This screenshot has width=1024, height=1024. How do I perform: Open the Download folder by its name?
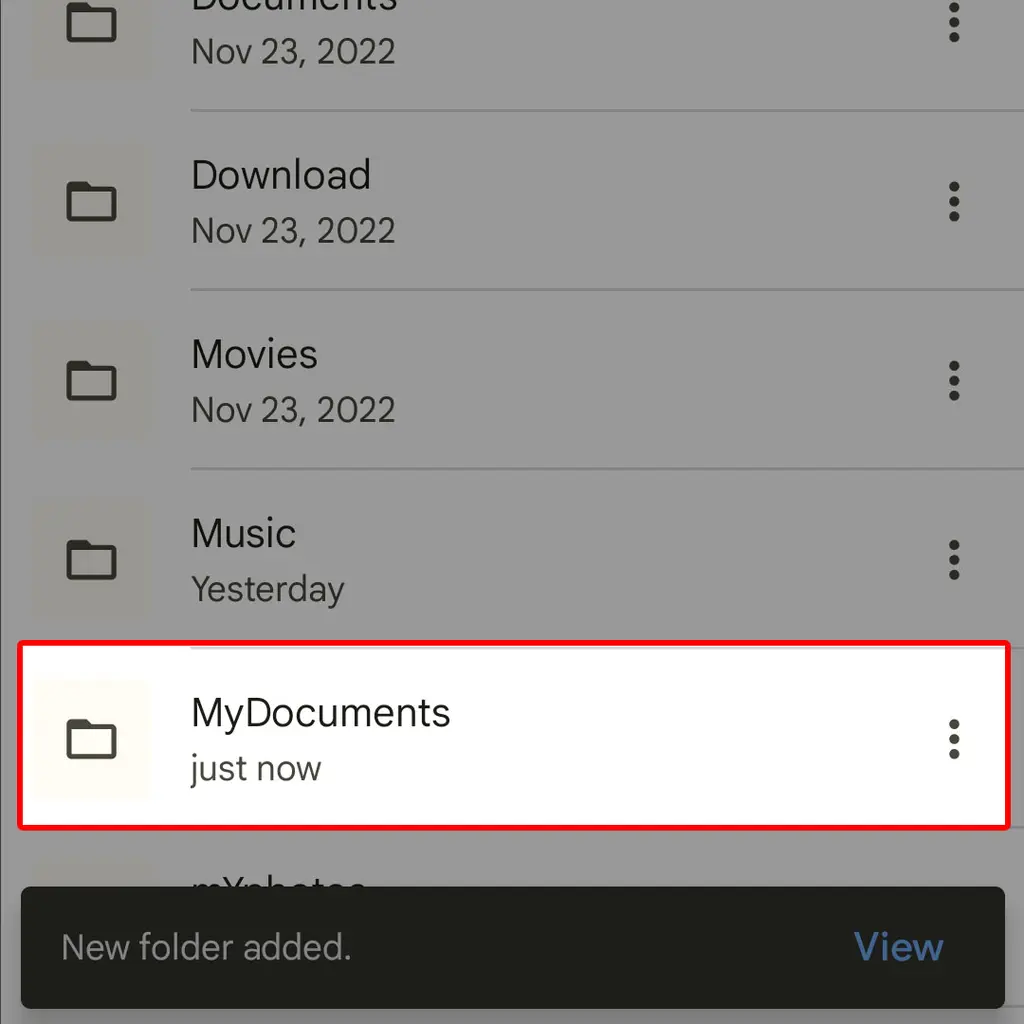(x=281, y=176)
